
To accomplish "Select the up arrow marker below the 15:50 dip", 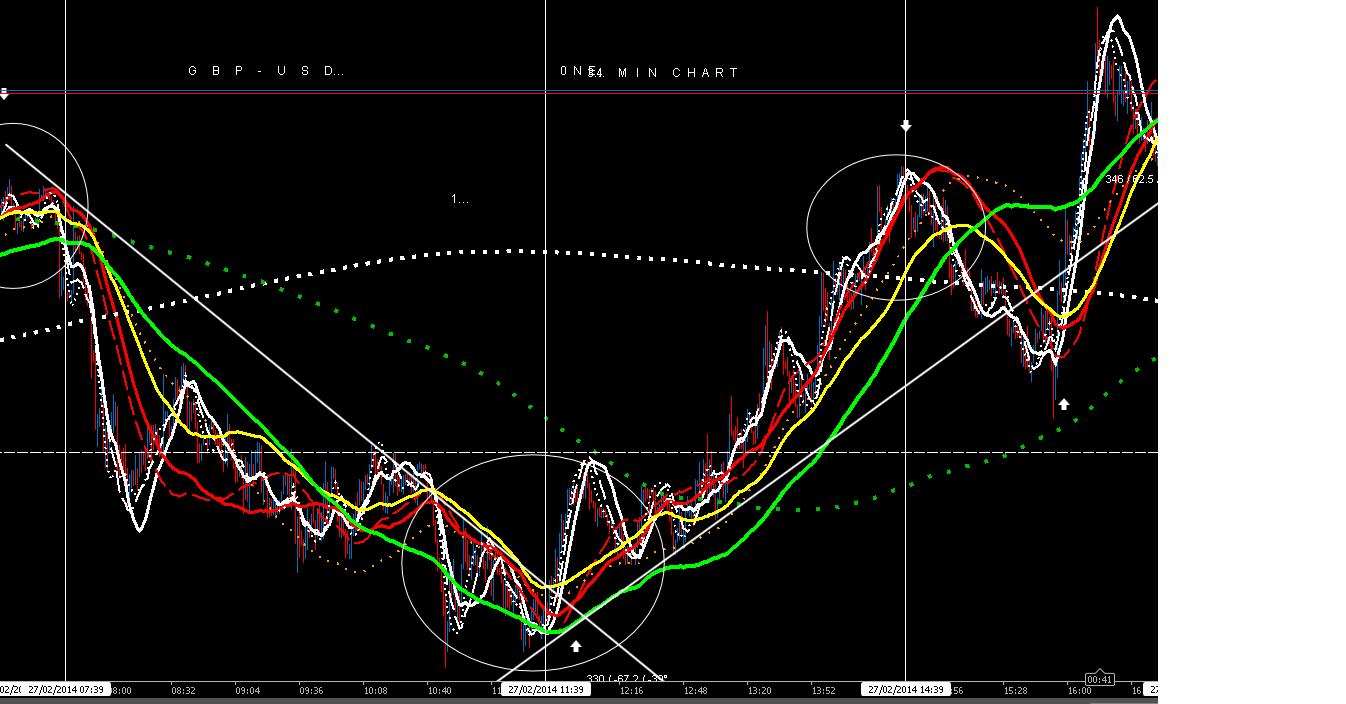I will pyautogui.click(x=1064, y=404).
